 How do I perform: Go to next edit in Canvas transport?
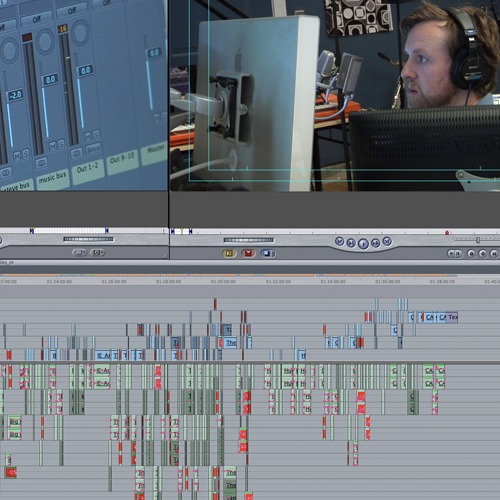pos(387,241)
